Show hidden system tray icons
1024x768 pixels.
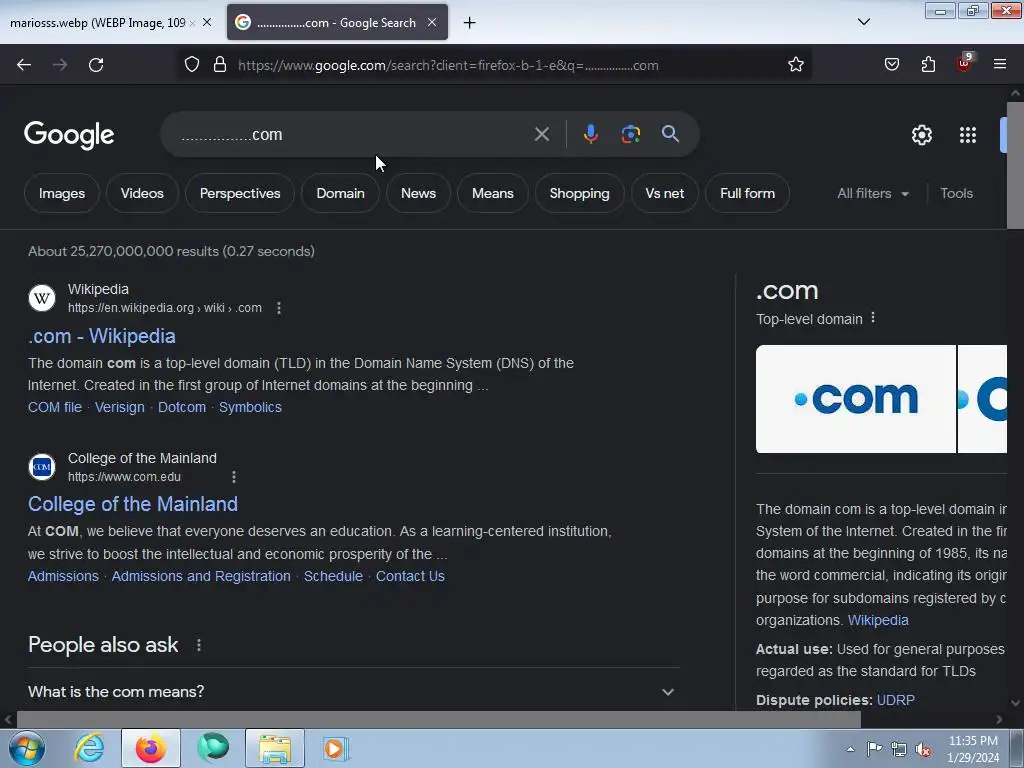click(x=850, y=750)
